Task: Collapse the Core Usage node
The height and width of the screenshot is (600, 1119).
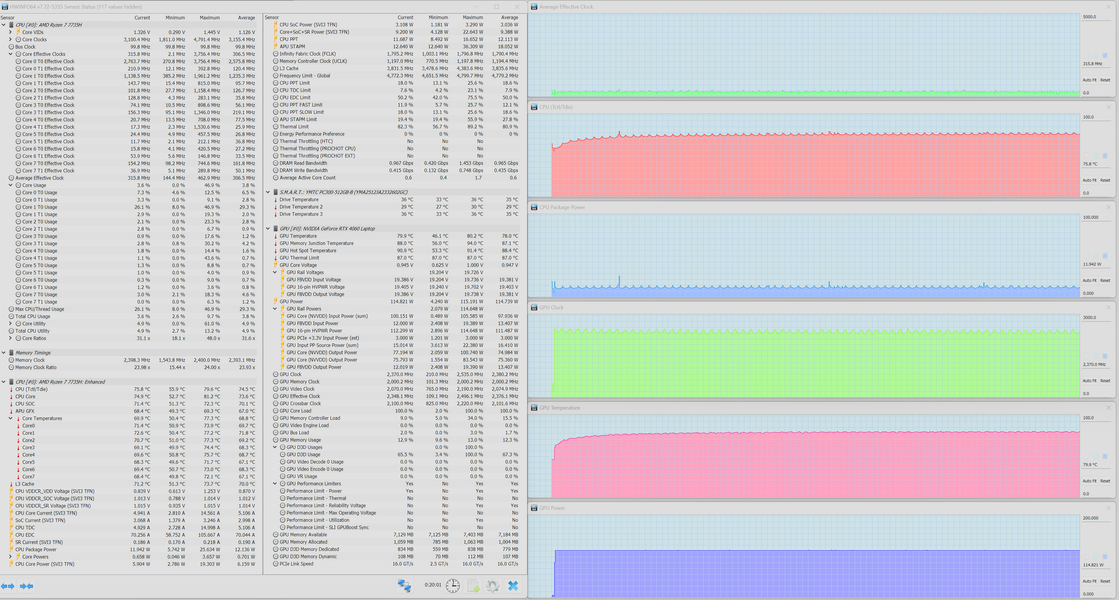Action: tap(11, 185)
